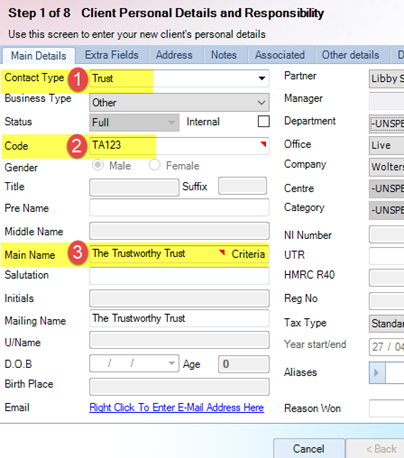The height and width of the screenshot is (458, 404).
Task: Click the Salutation field
Action: pos(179,276)
